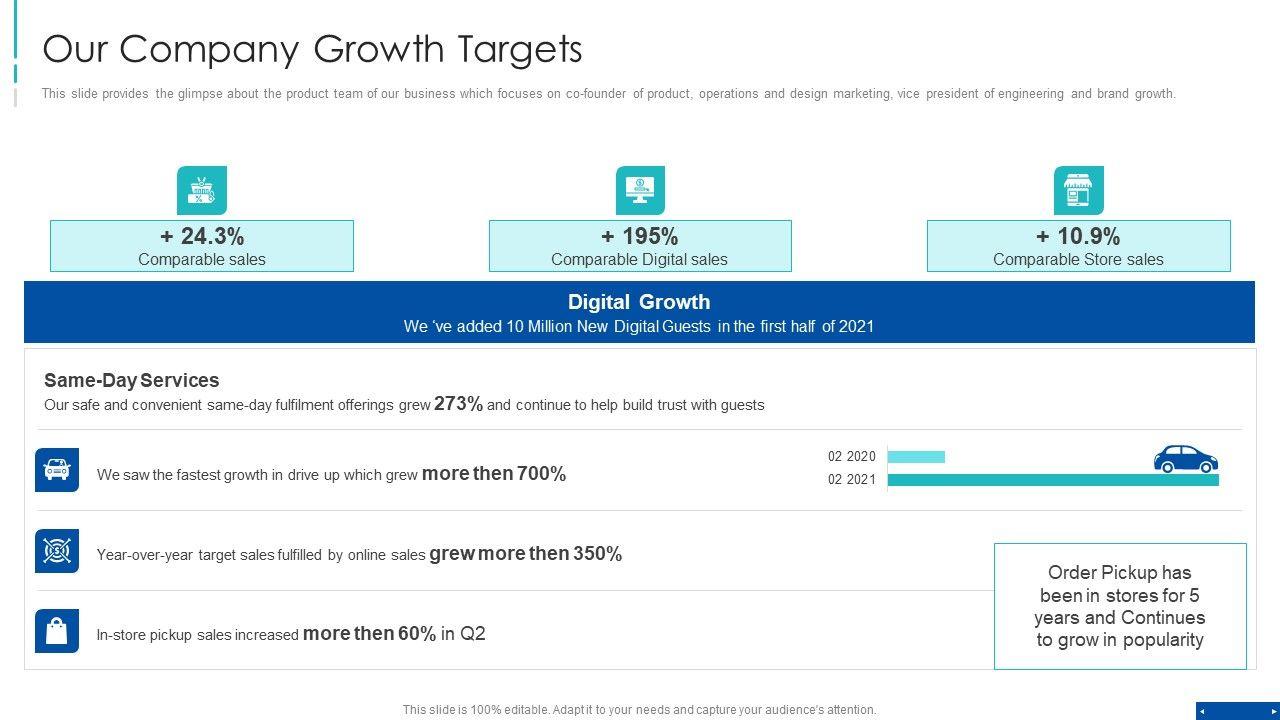Click the Order Pickup callout box
Viewport: 1280px width, 720px height.
pyautogui.click(x=1120, y=606)
